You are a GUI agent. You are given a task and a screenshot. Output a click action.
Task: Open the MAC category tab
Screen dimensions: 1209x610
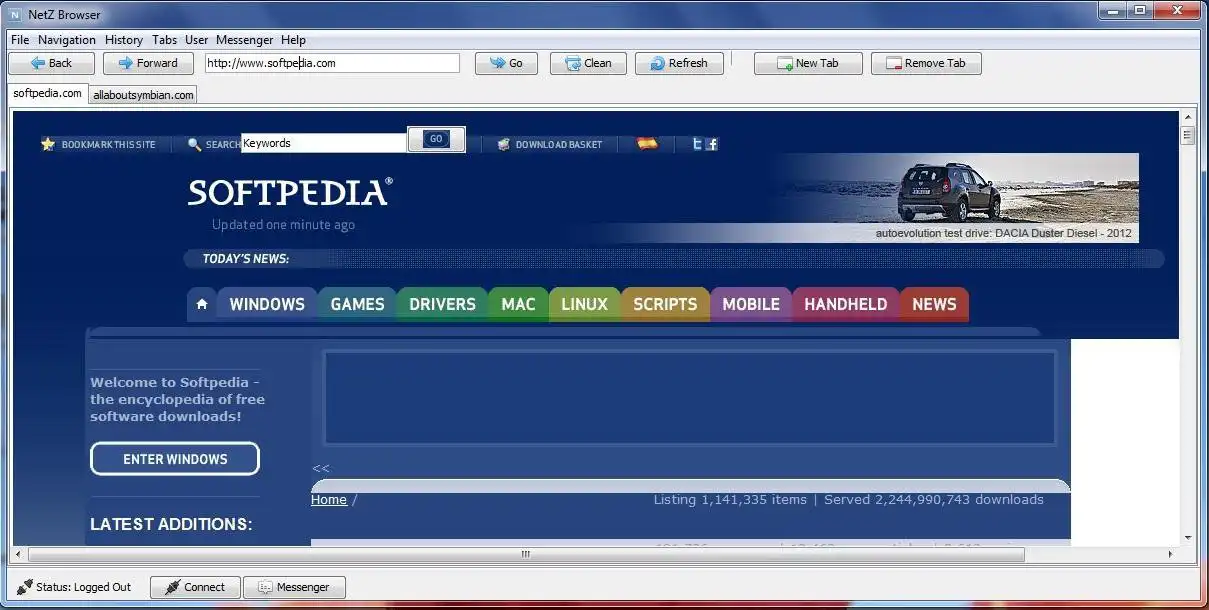pyautogui.click(x=518, y=304)
